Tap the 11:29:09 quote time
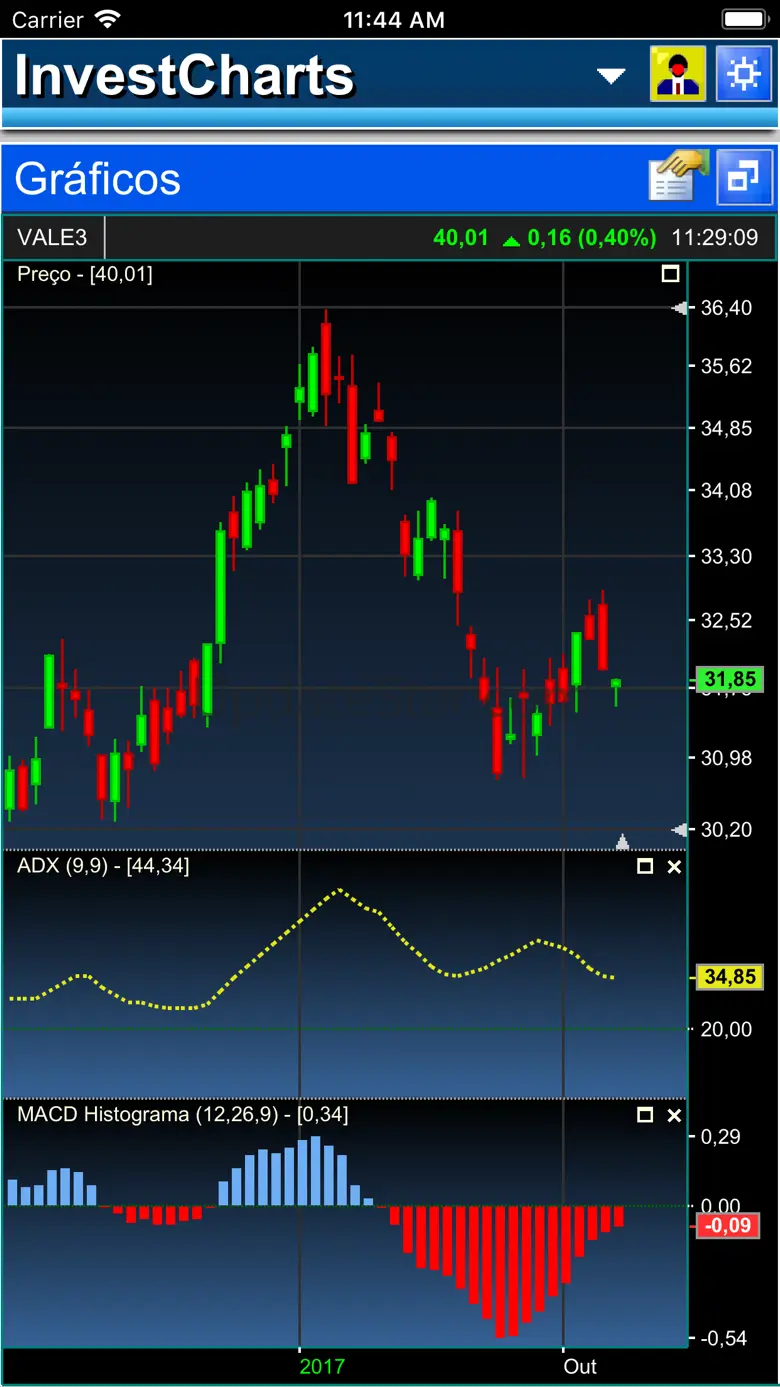The height and width of the screenshot is (1387, 780). pos(715,238)
